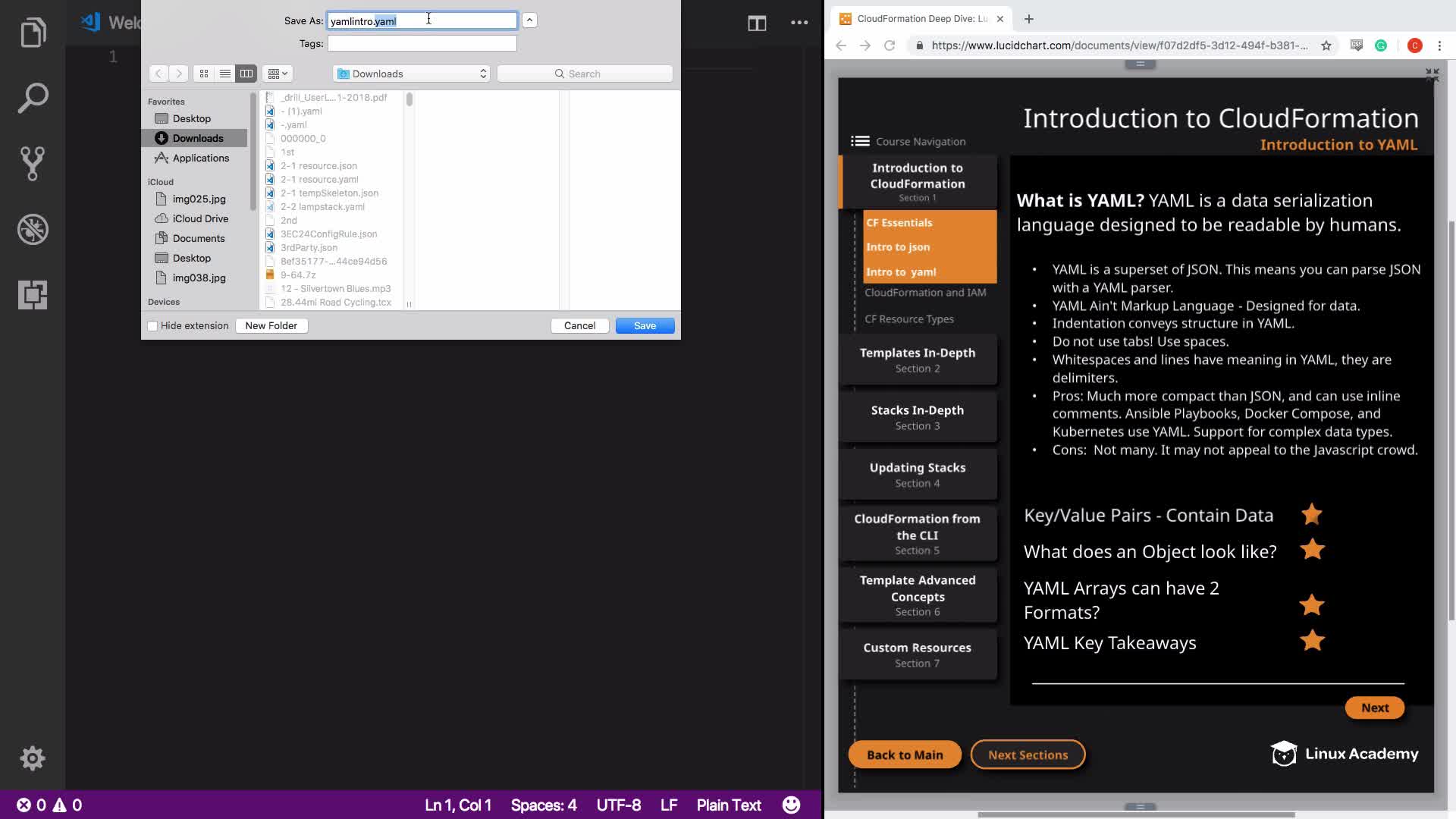Open the Extensions sidebar icon
Image resolution: width=1456 pixels, height=819 pixels.
[x=33, y=294]
